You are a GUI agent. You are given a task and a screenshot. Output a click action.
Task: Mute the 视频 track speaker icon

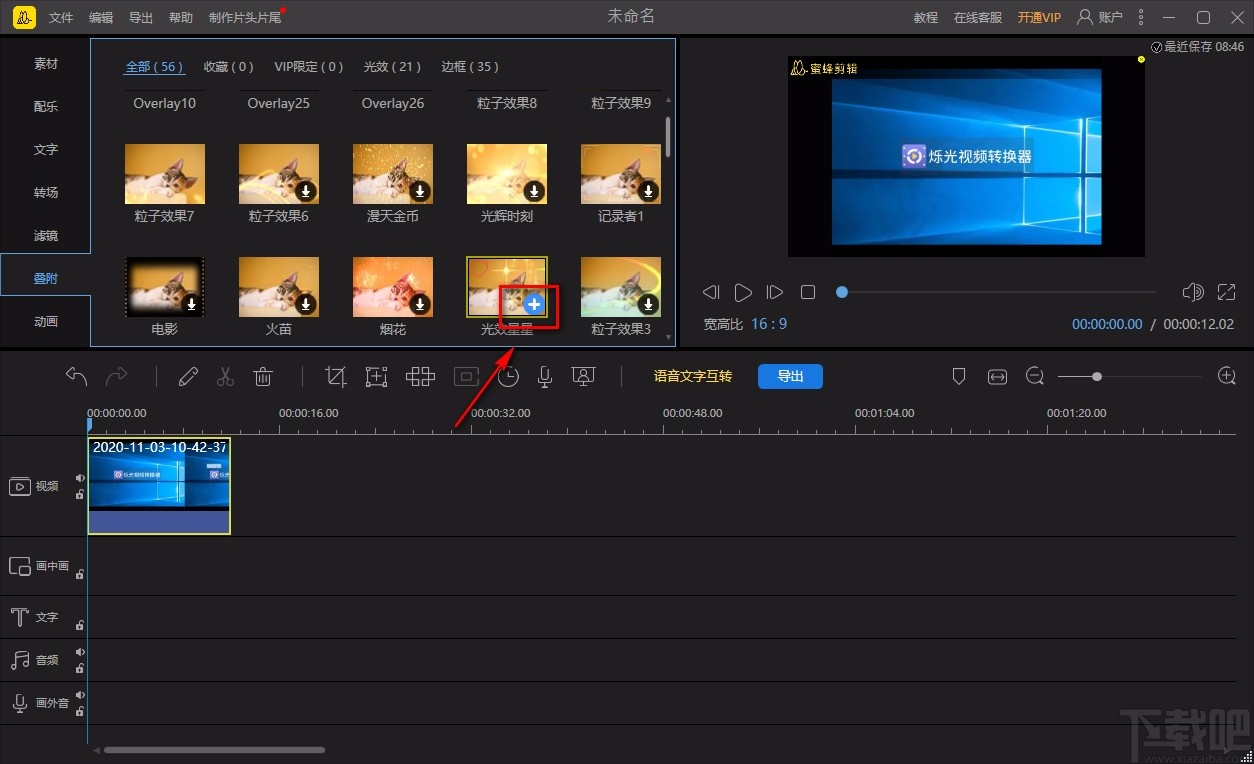click(80, 478)
